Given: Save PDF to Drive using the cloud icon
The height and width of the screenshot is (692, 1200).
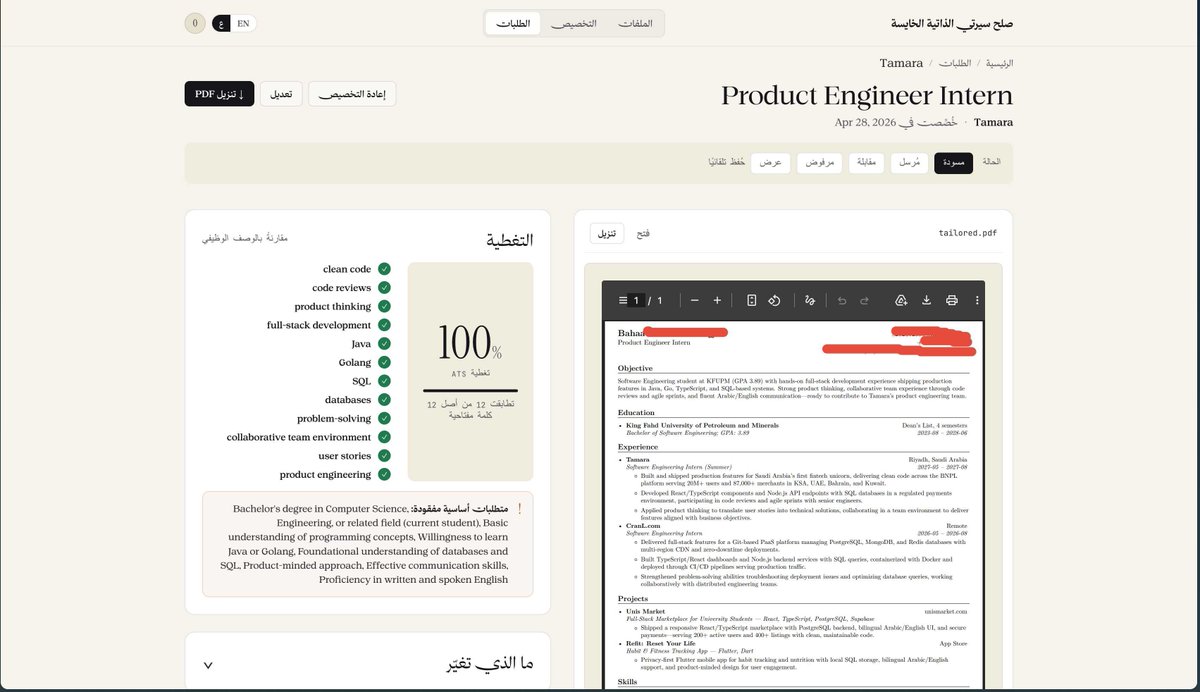Looking at the screenshot, I should coord(901,300).
